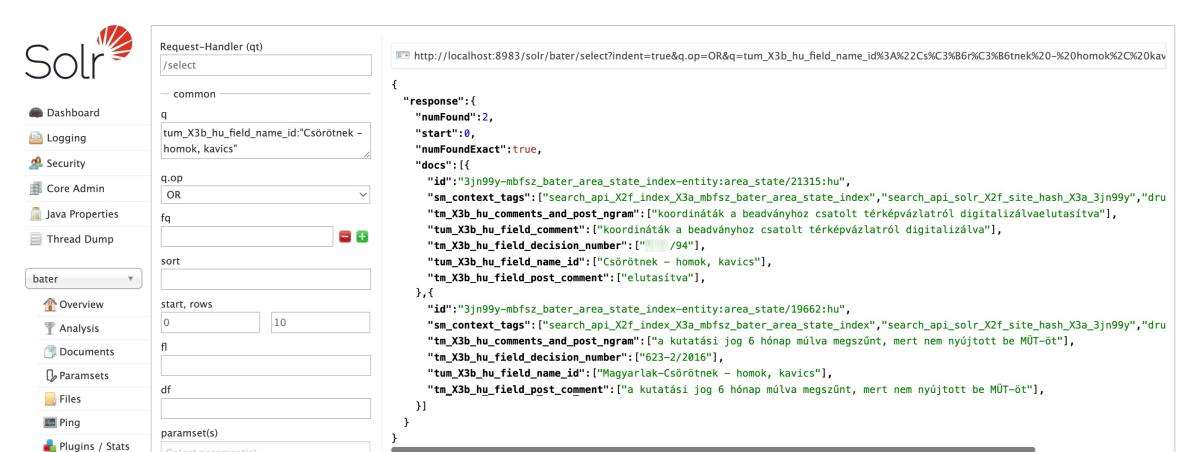Click the Request-Handler /select input field
Image resolution: width=1200 pixels, height=452 pixels.
tap(265, 66)
